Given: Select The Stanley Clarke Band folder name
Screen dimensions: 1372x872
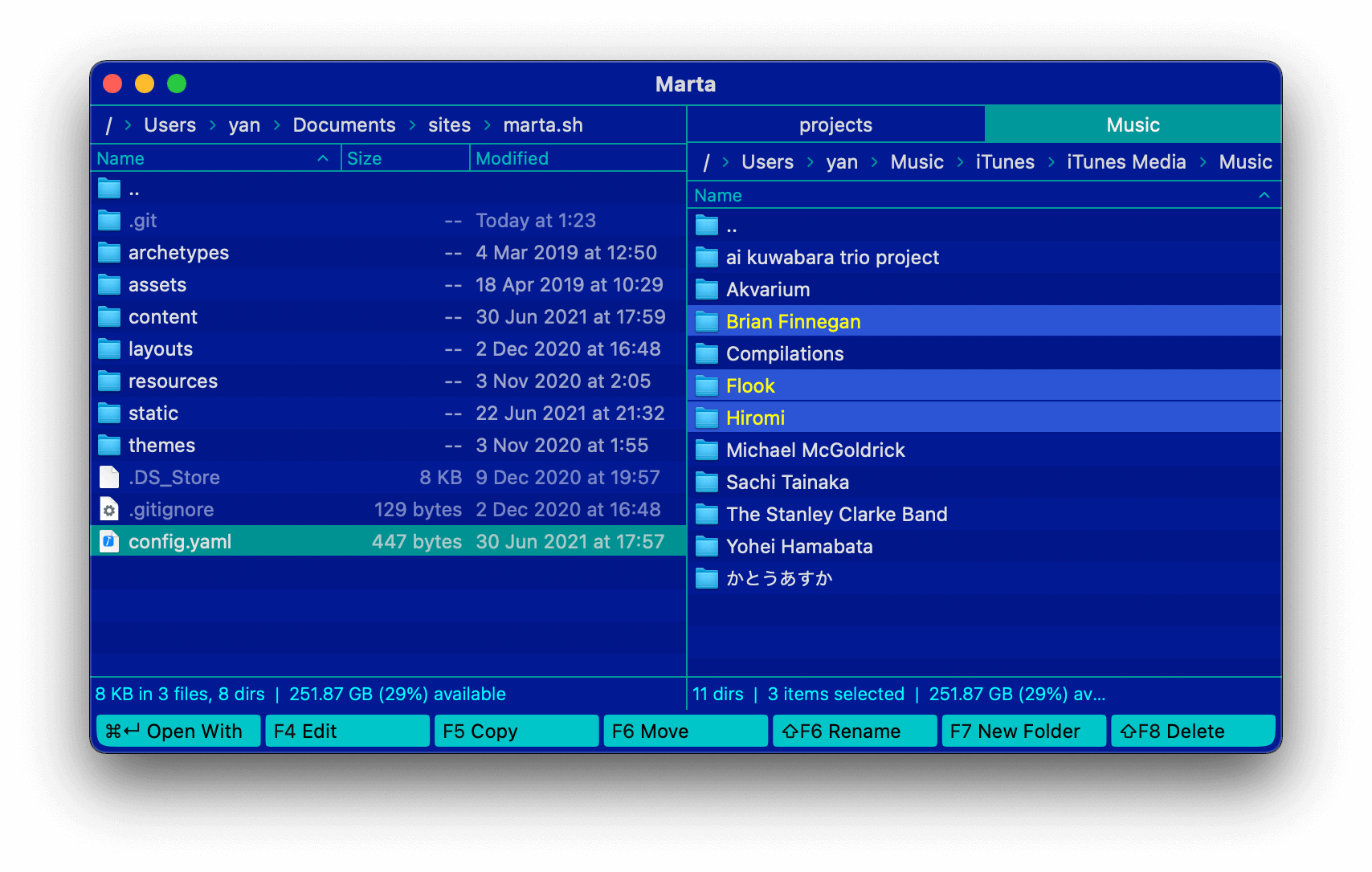Looking at the screenshot, I should point(837,515).
